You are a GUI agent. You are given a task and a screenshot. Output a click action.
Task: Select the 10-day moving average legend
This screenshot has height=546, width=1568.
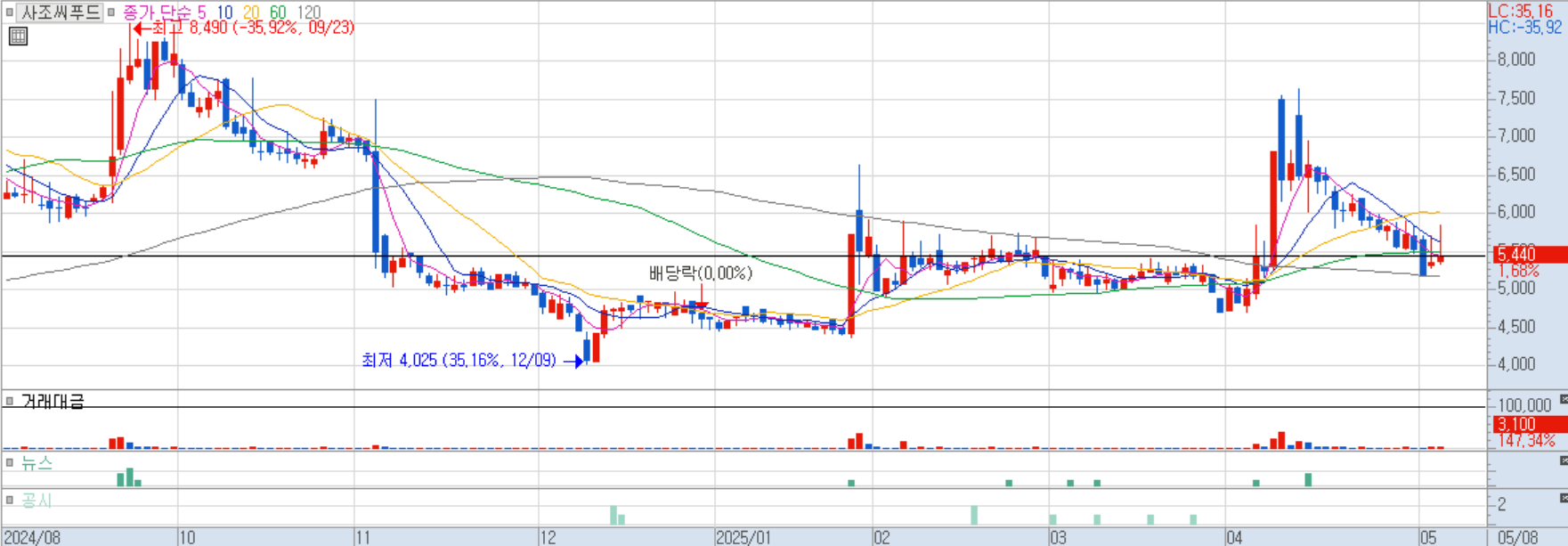(224, 12)
